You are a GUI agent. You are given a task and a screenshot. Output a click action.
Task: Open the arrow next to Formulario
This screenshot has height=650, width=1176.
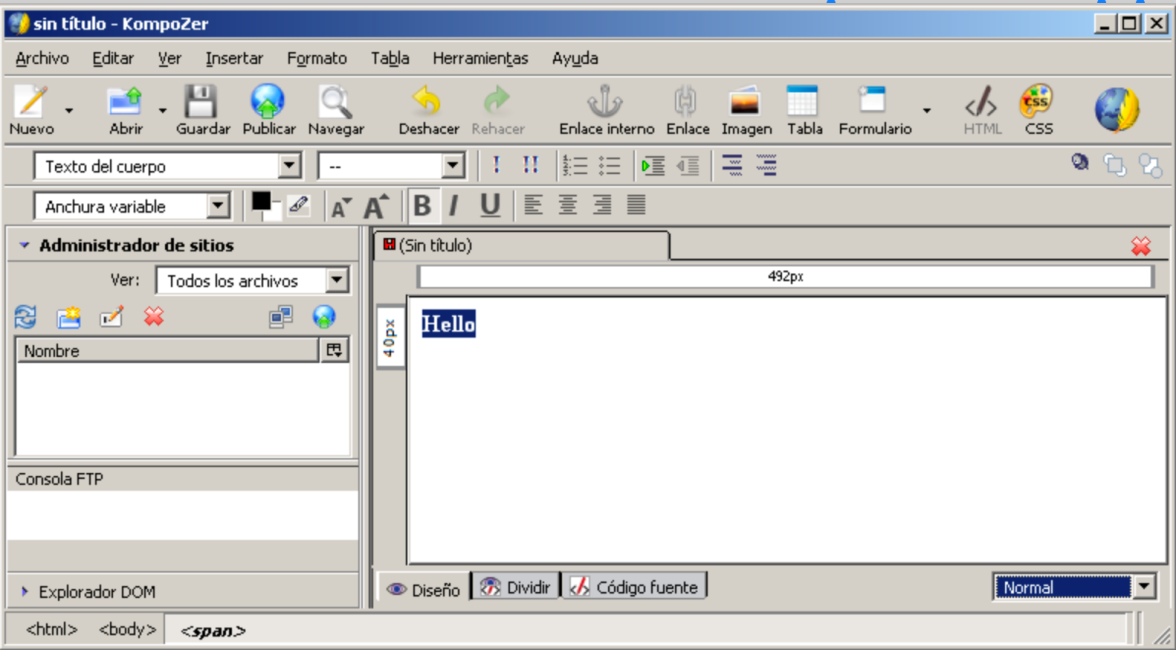coord(927,110)
